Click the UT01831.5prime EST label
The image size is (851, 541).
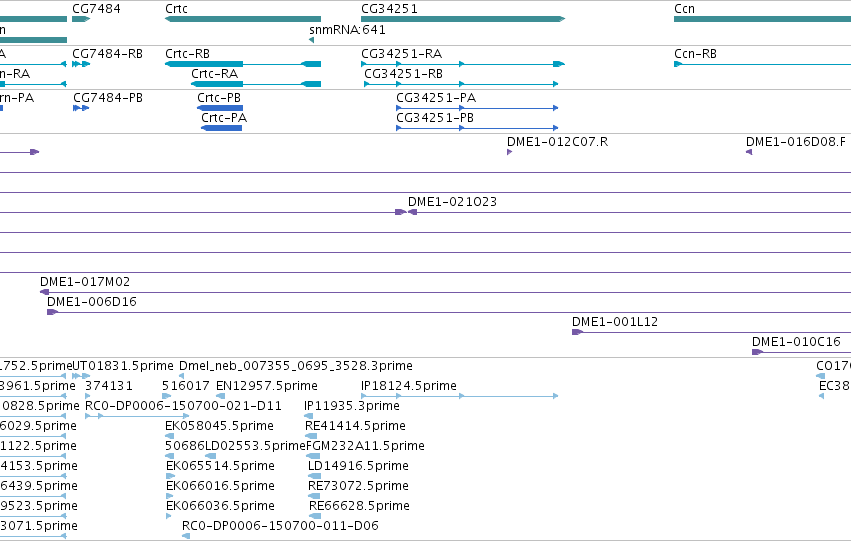[x=123, y=366]
